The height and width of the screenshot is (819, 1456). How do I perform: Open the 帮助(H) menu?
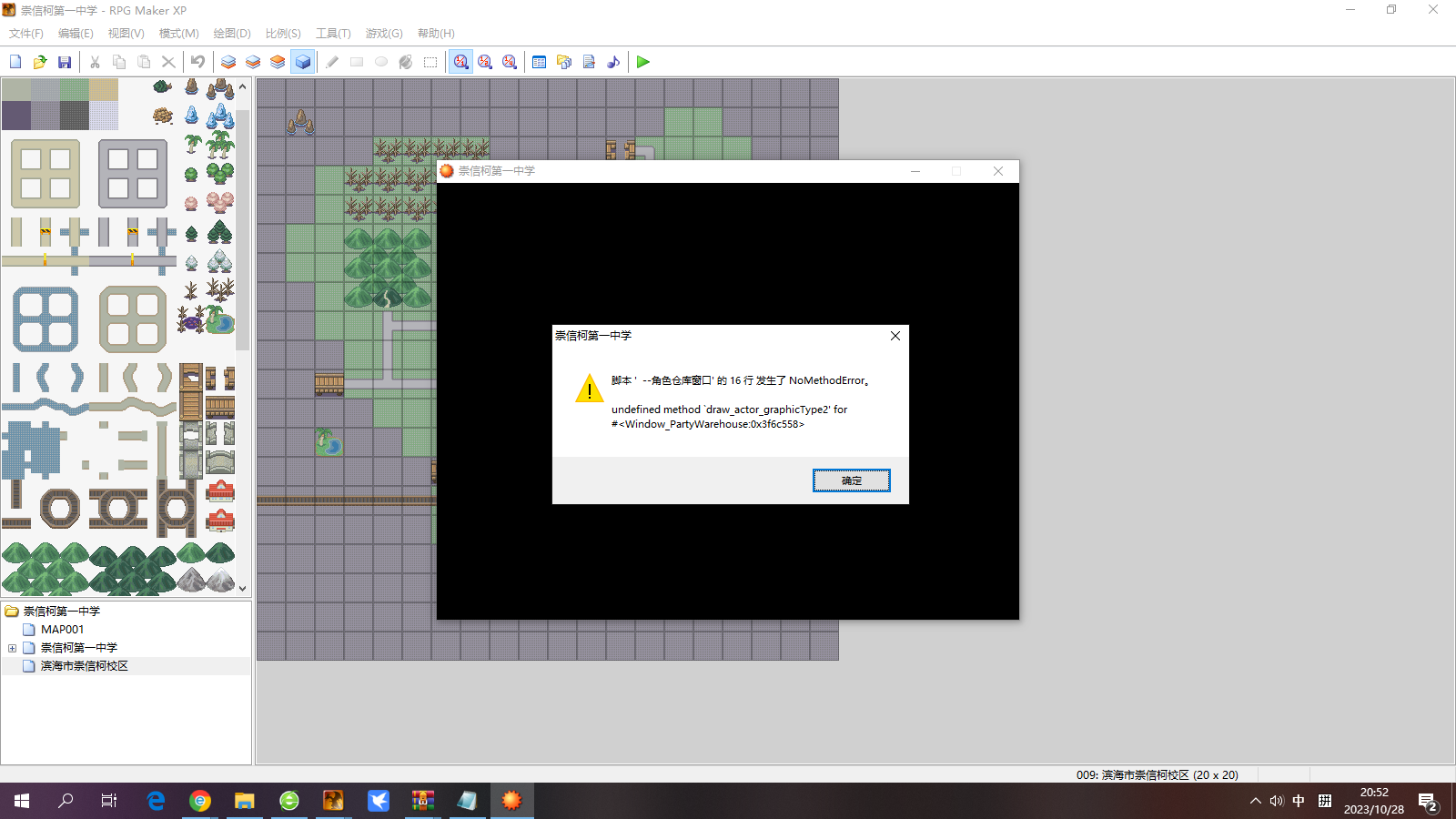[x=436, y=34]
